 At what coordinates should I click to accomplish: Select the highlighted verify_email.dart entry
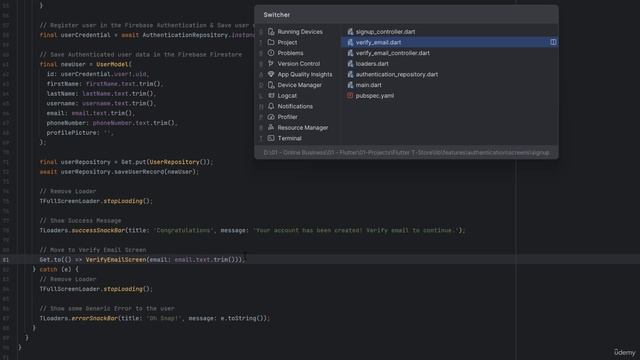click(449, 42)
